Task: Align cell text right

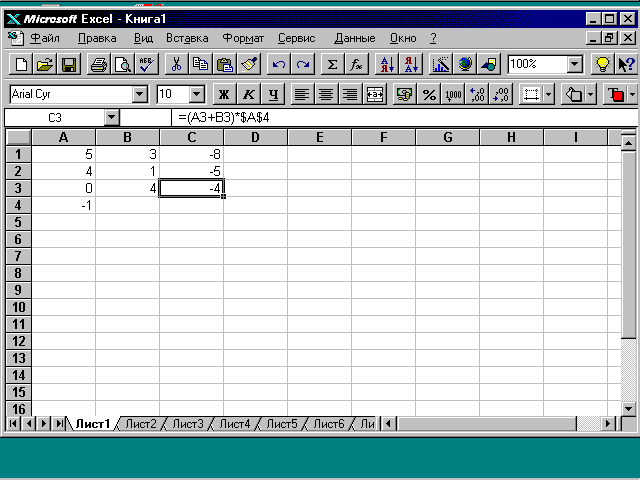Action: [350, 95]
